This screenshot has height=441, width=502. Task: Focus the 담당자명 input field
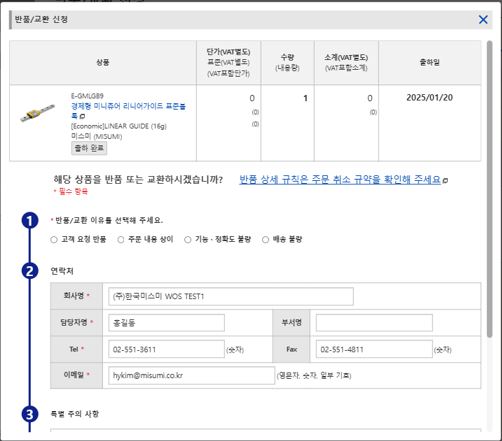pyautogui.click(x=166, y=323)
